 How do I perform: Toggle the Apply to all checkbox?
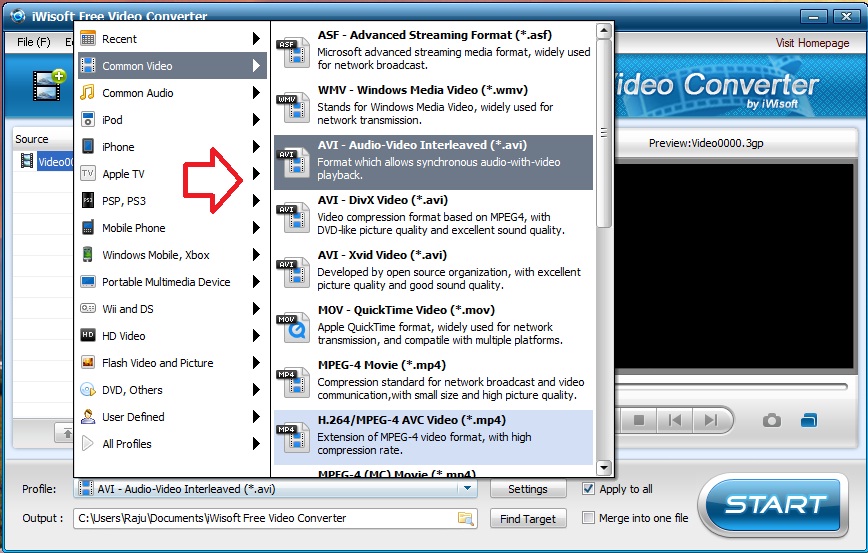click(x=588, y=489)
